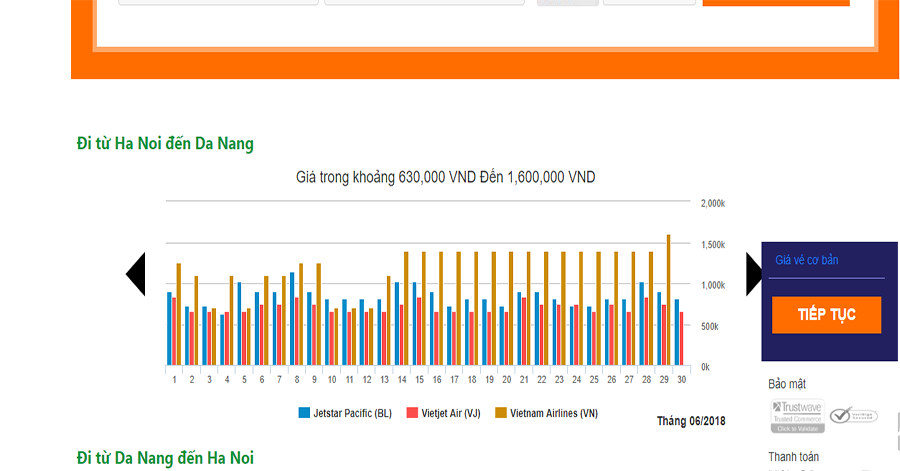Click the next month right arrow
The width and height of the screenshot is (900, 471).
pyautogui.click(x=754, y=274)
